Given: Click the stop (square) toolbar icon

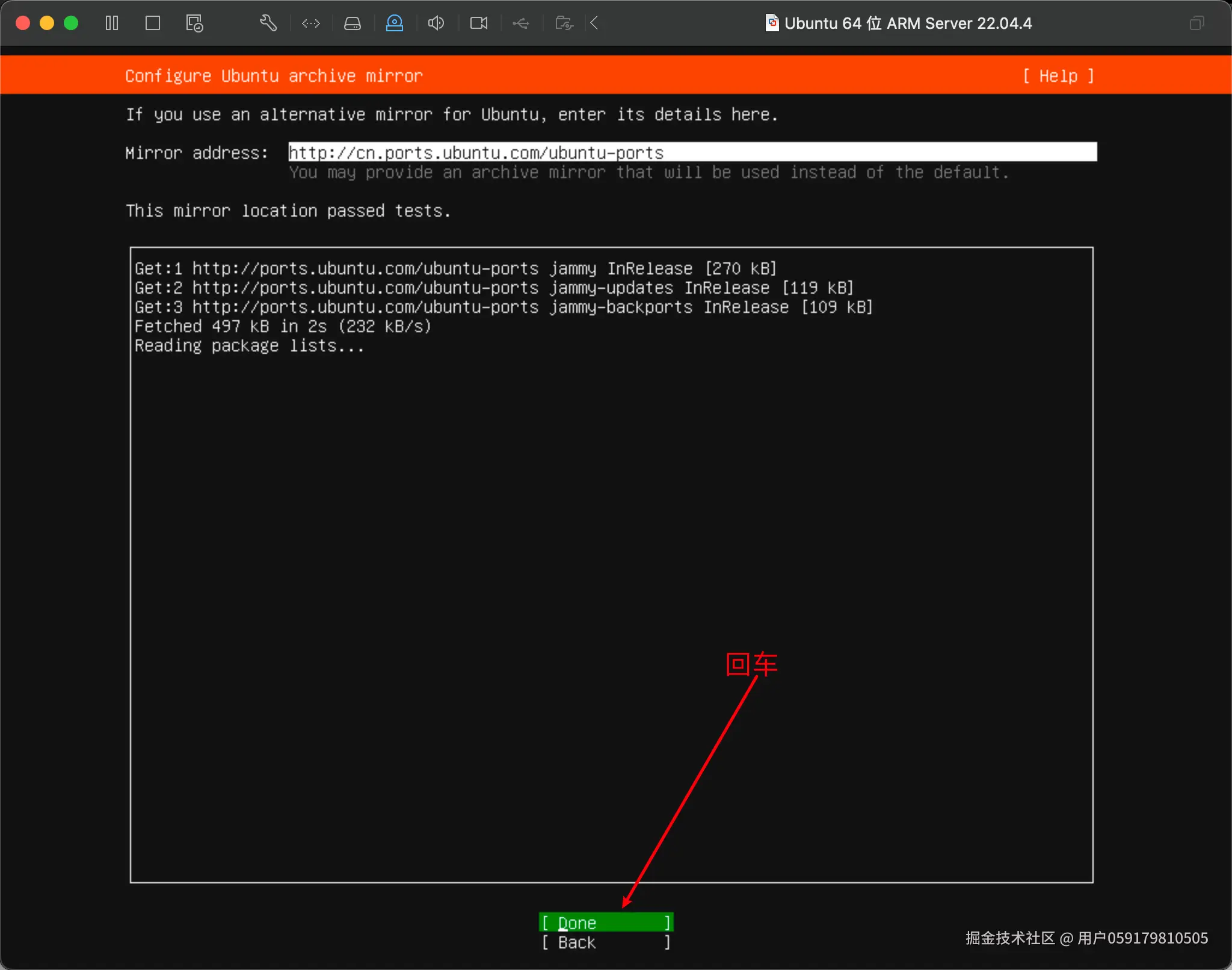Looking at the screenshot, I should tap(153, 23).
